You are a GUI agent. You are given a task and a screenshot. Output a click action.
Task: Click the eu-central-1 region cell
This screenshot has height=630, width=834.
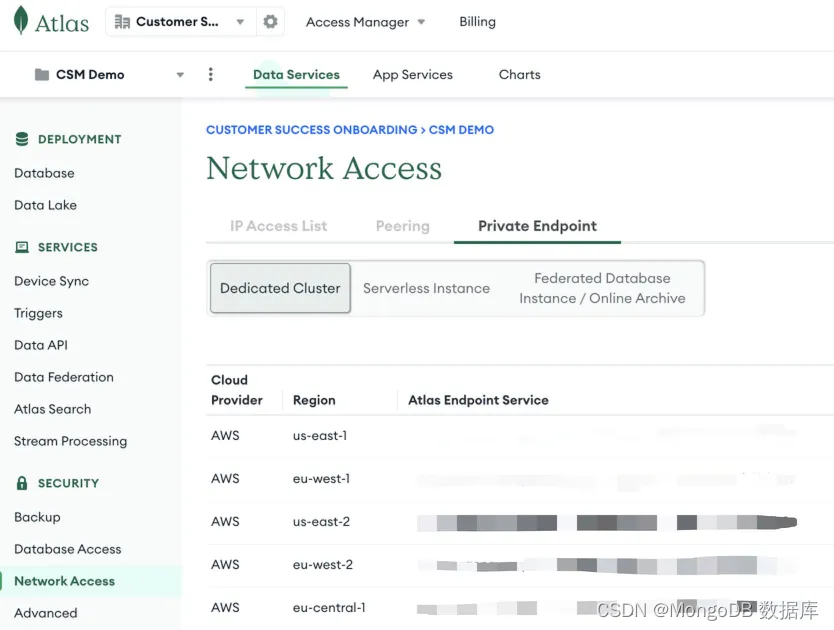[x=329, y=608]
